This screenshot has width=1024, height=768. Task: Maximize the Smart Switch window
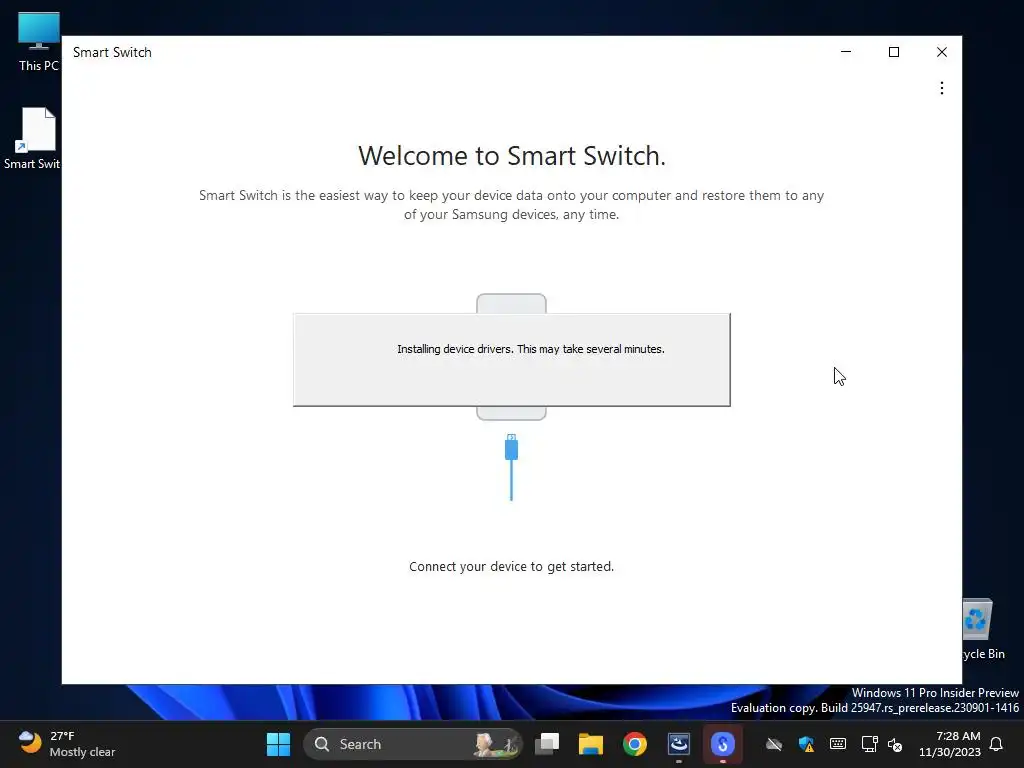click(893, 52)
